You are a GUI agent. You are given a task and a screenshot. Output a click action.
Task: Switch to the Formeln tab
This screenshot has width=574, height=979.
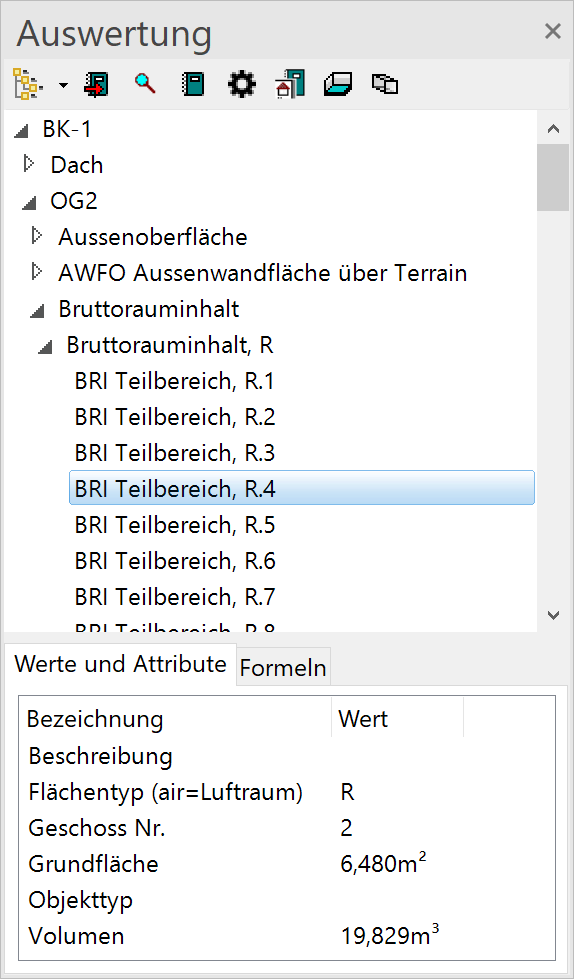283,668
